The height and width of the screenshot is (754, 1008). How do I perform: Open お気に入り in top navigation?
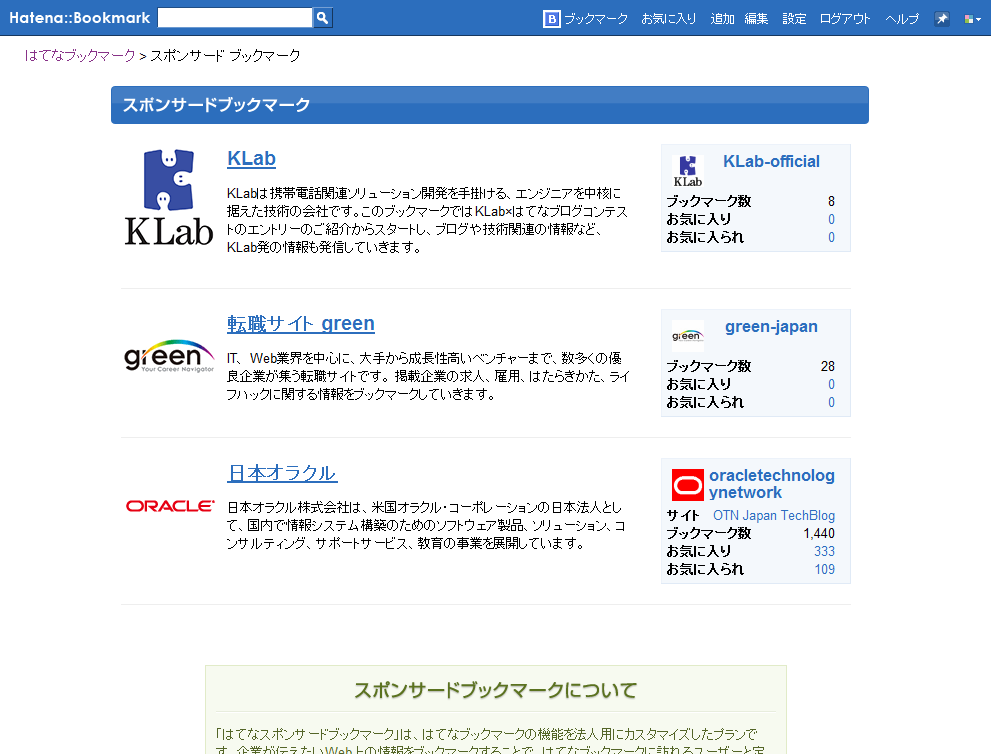tap(669, 19)
